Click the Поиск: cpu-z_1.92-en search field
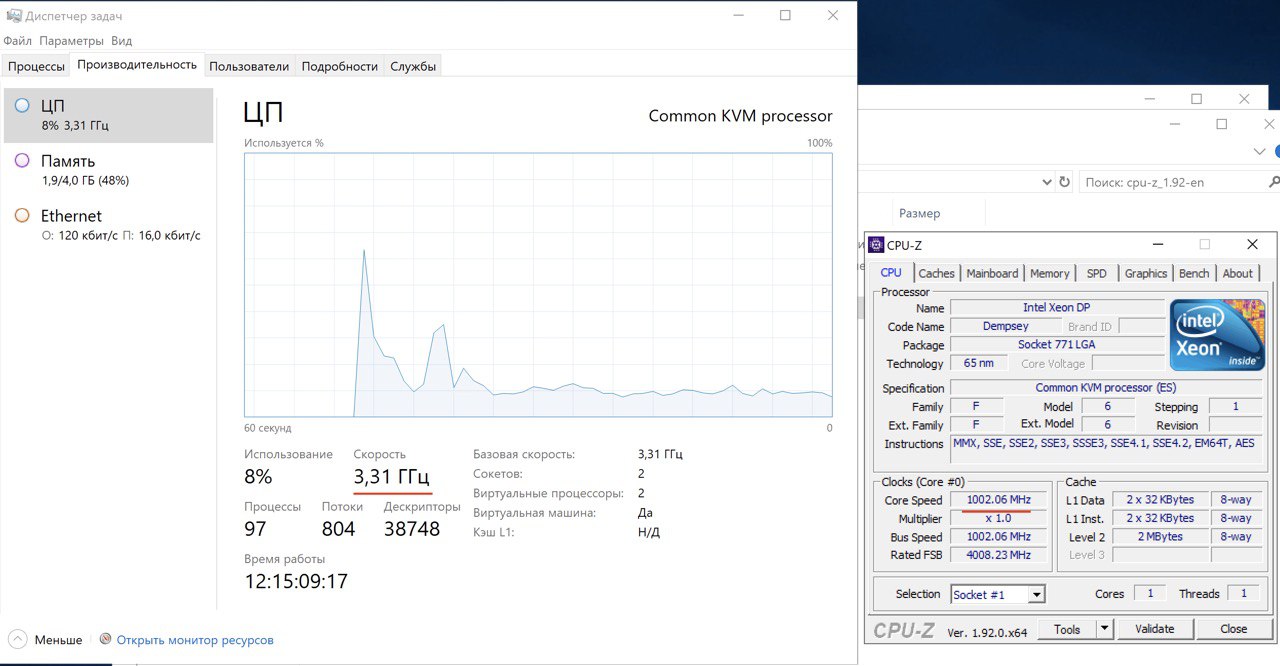This screenshot has width=1280, height=666. 1172,182
